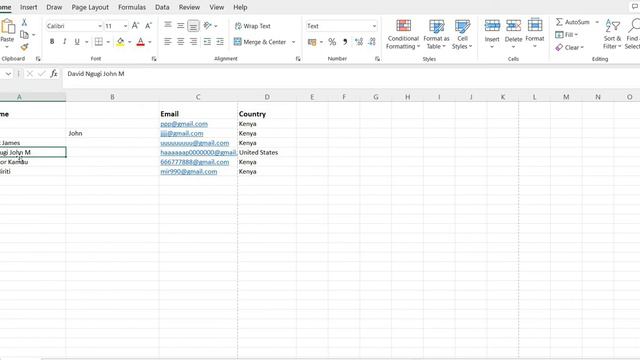Viewport: 640px width, 360px height.
Task: Click AutoSum button
Action: click(x=573, y=22)
